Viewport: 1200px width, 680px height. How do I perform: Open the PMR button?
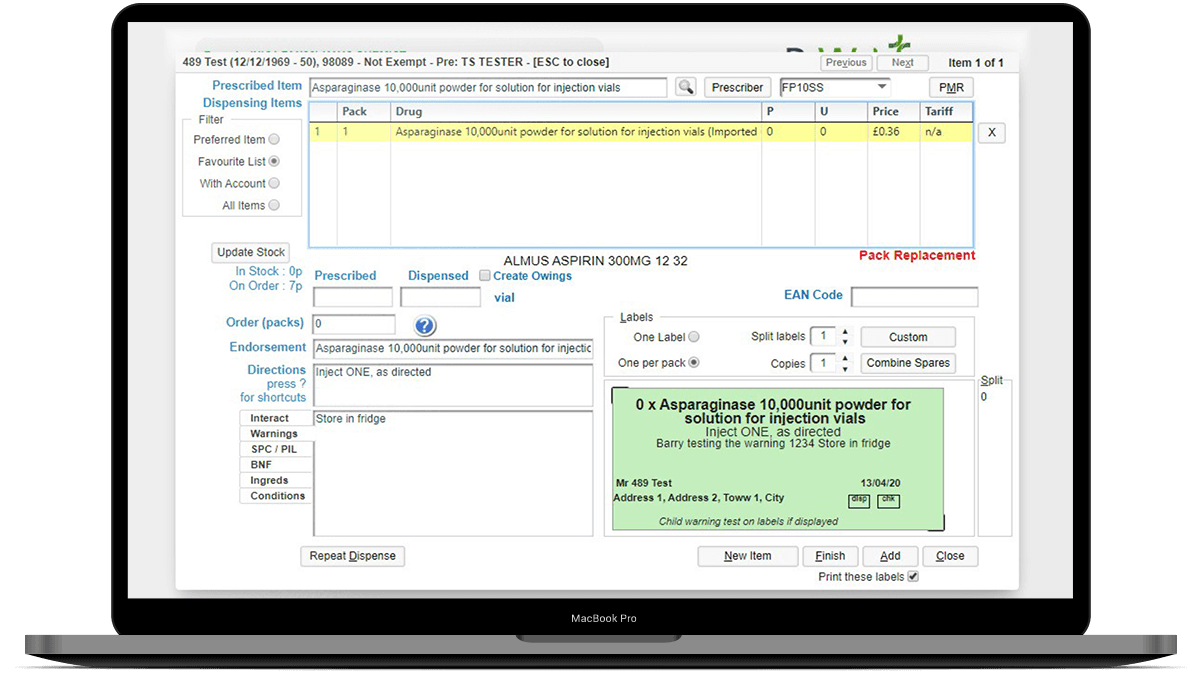pyautogui.click(x=950, y=88)
